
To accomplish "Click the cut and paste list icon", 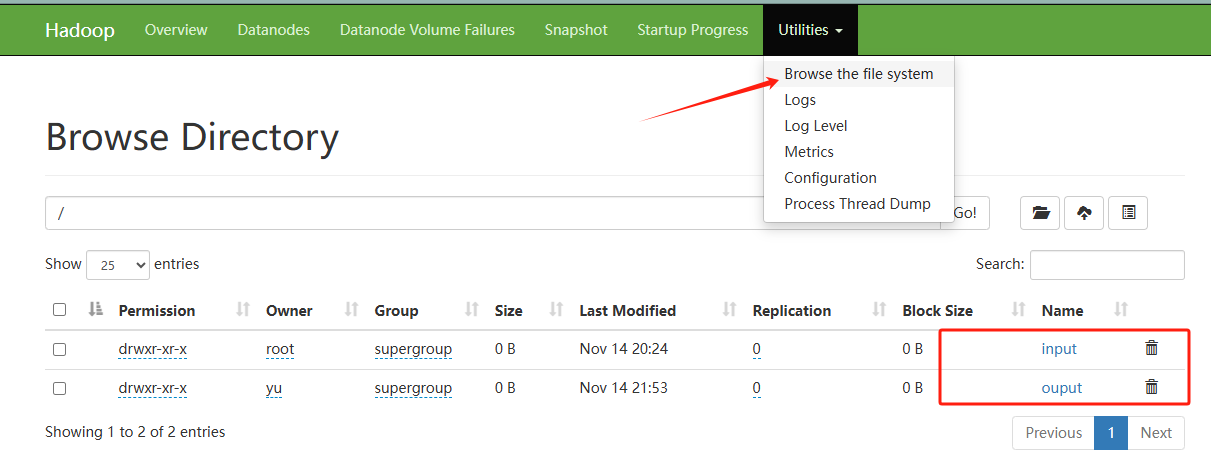I will click(x=1128, y=213).
